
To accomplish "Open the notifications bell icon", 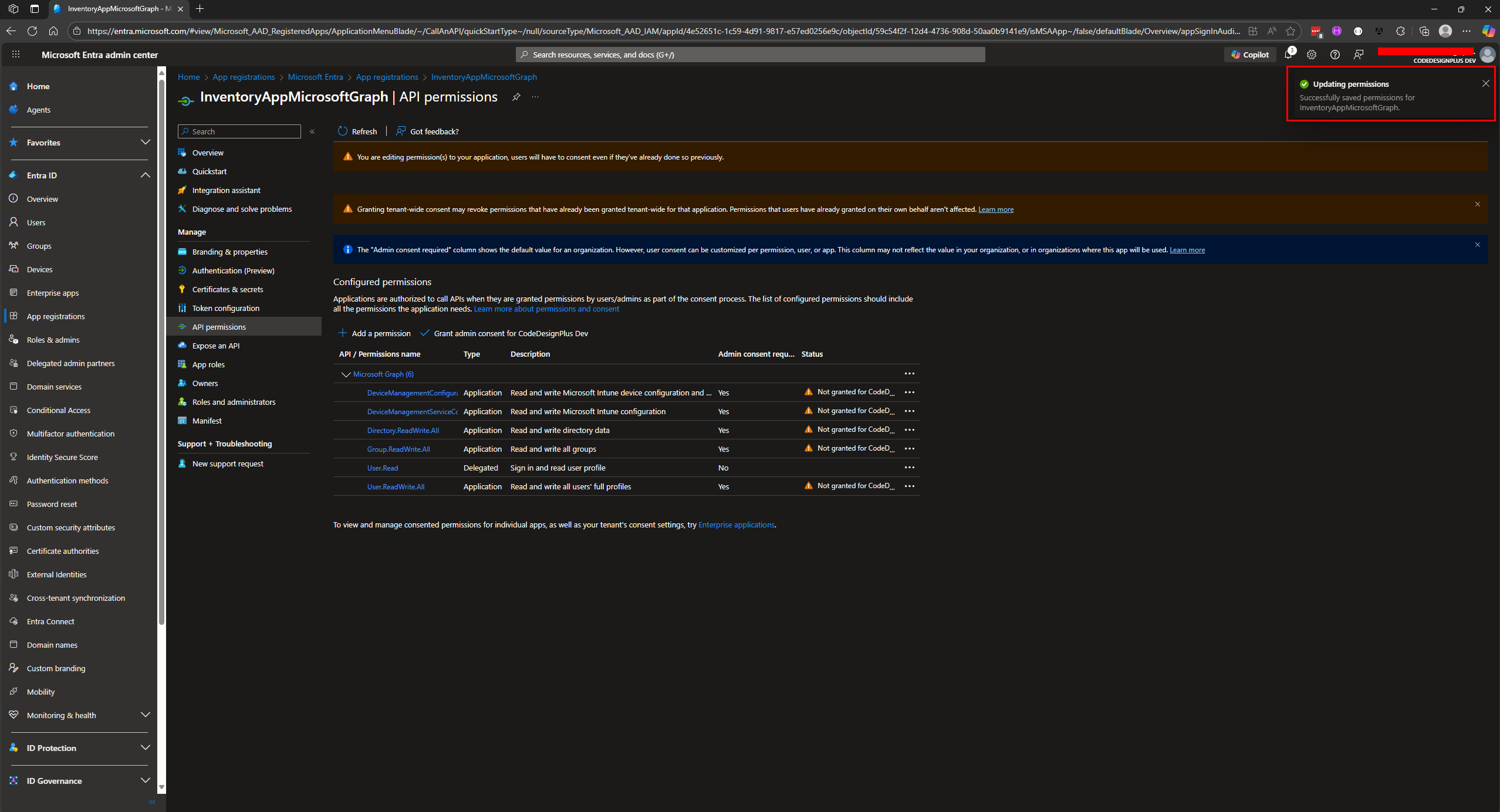I will pyautogui.click(x=1288, y=55).
